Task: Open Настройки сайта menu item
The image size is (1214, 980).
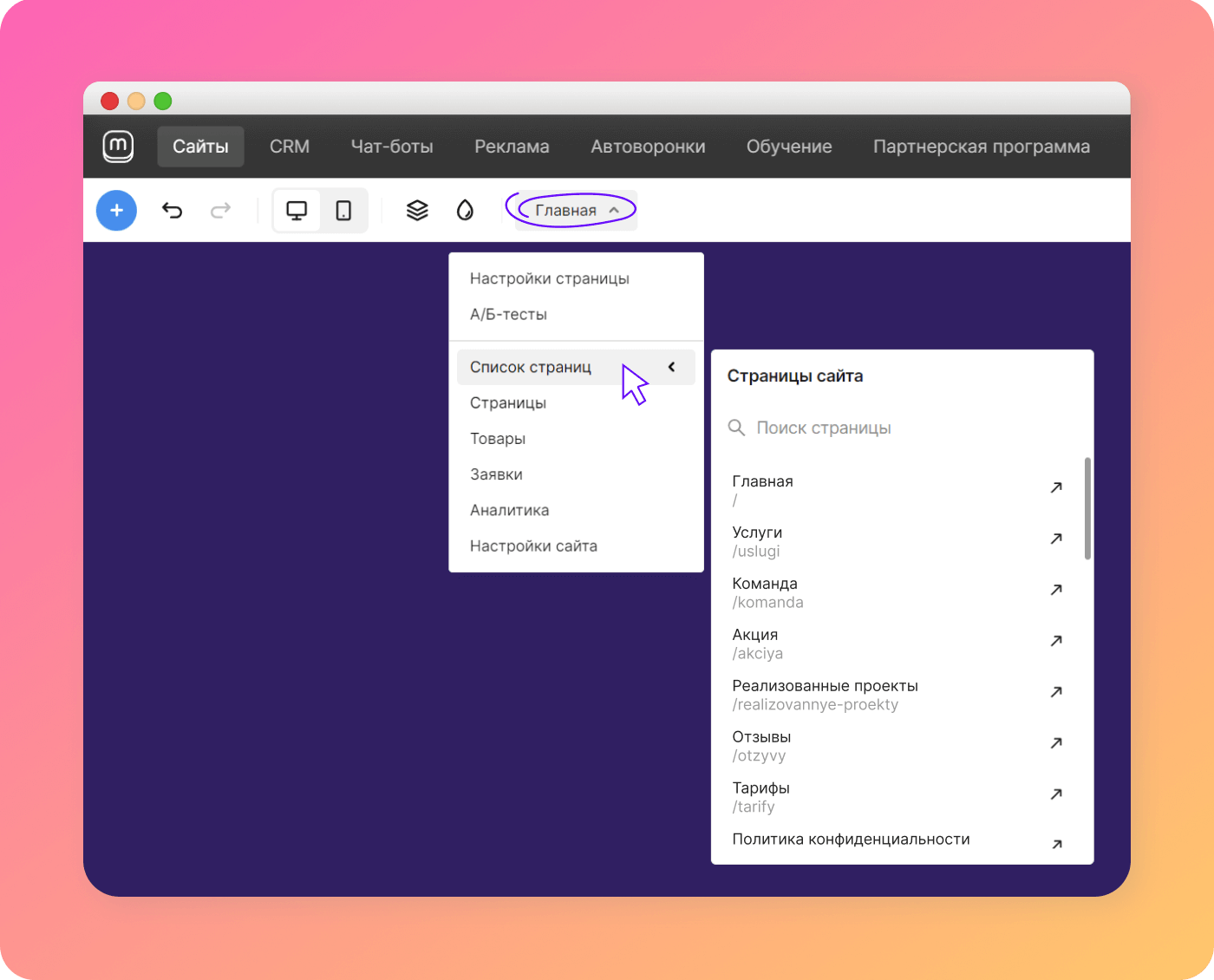Action: pyautogui.click(x=576, y=546)
